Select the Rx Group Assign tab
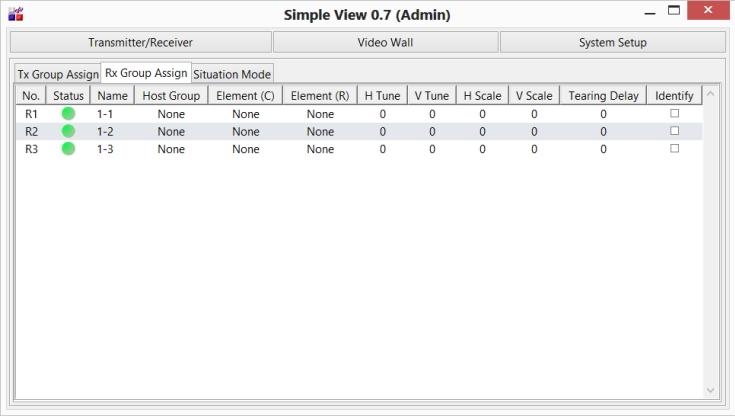The height and width of the screenshot is (416, 735). pyautogui.click(x=146, y=73)
